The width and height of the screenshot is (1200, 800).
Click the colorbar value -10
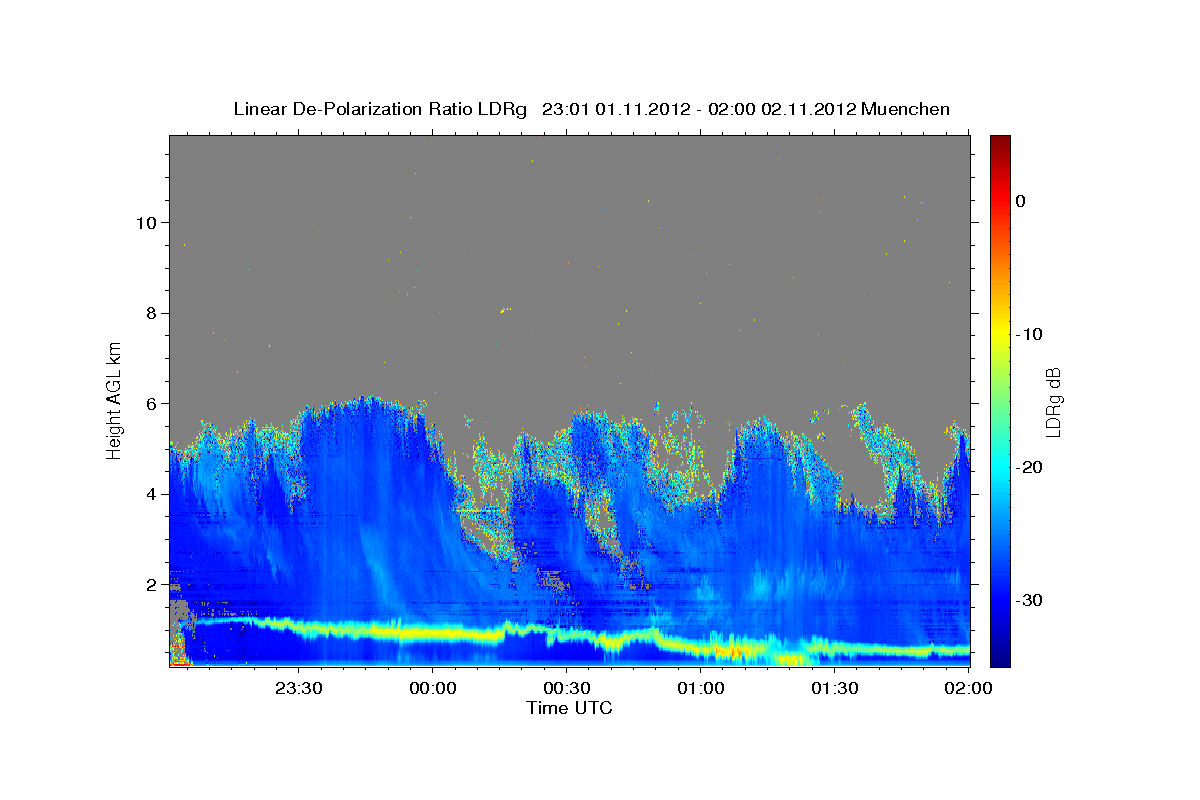[x=1028, y=334]
